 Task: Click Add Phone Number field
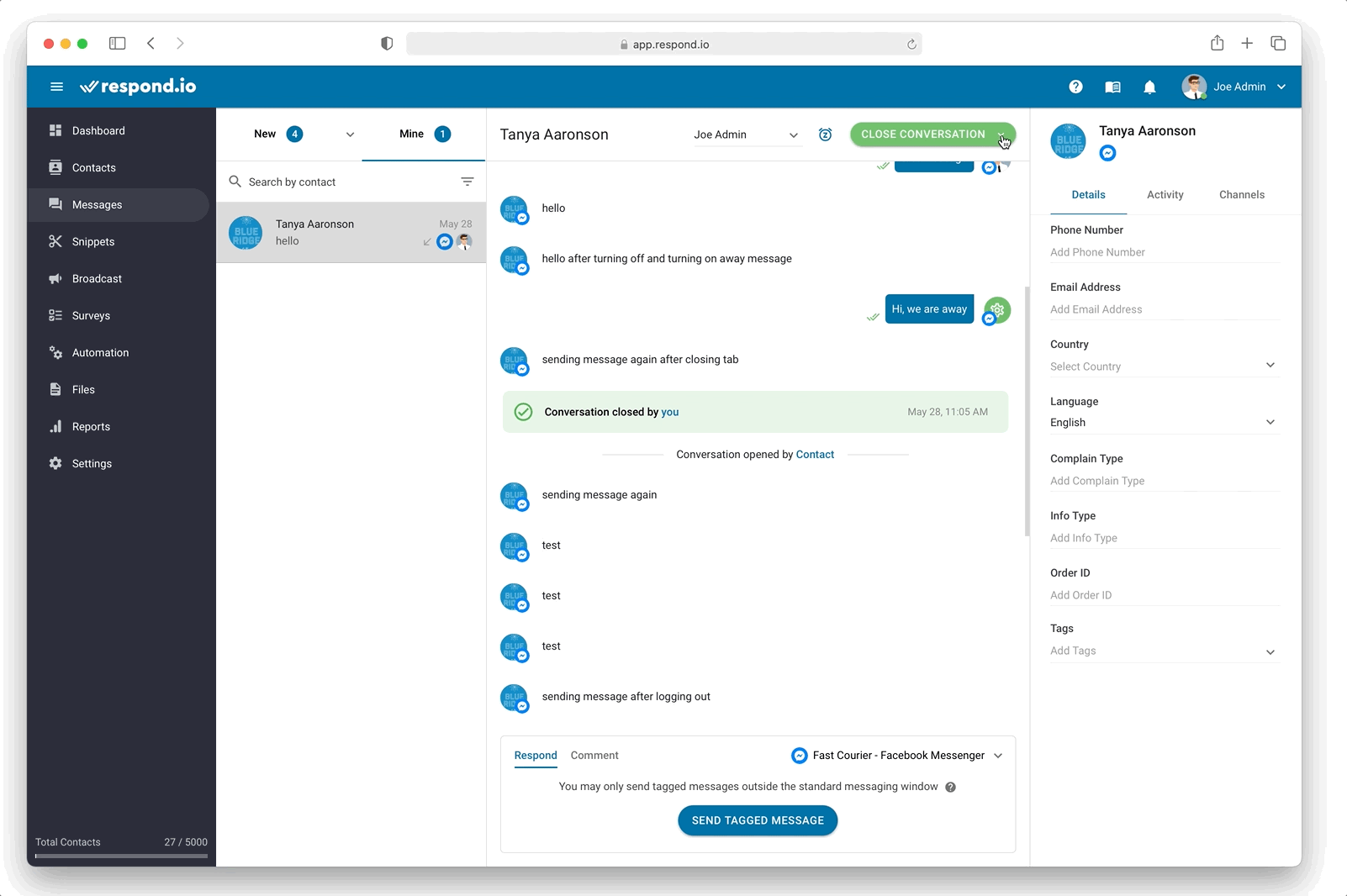pyautogui.click(x=1165, y=252)
